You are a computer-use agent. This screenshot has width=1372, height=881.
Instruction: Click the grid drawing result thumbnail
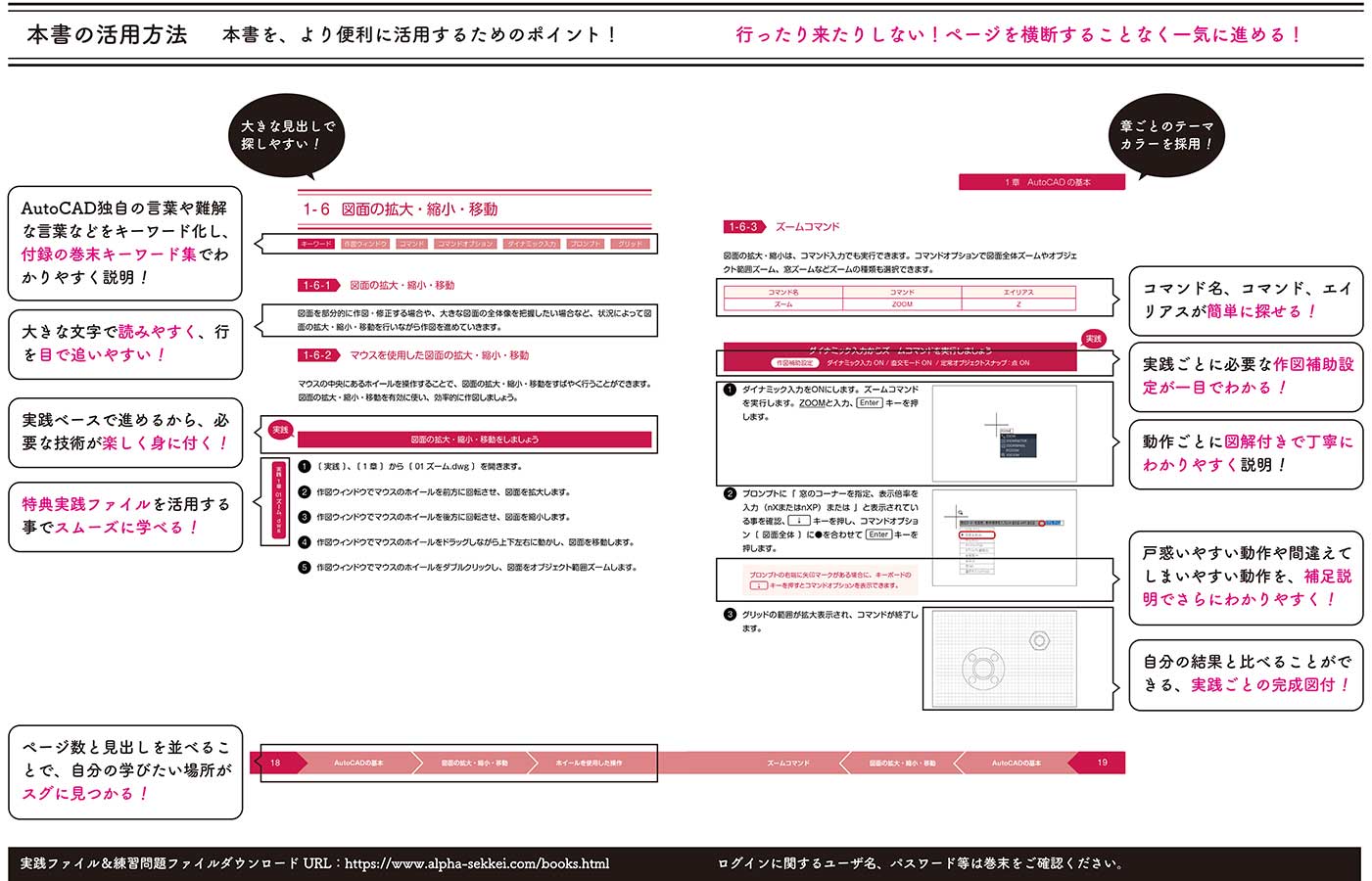[x=1006, y=658]
